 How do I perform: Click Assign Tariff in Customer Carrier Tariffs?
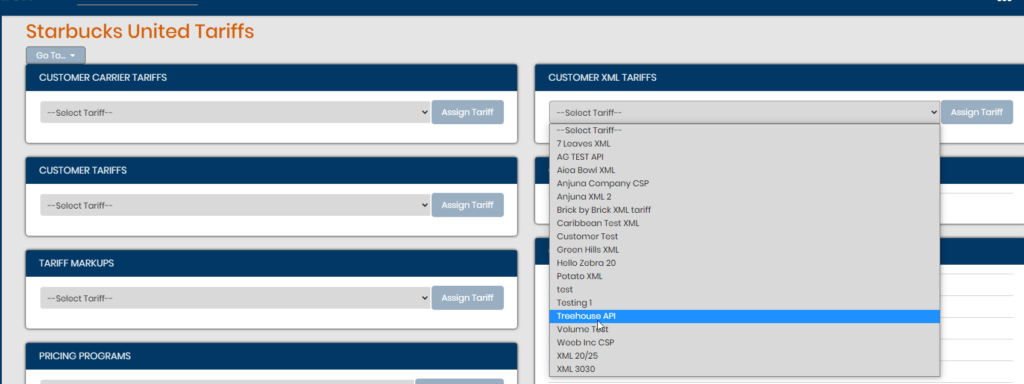pos(468,112)
